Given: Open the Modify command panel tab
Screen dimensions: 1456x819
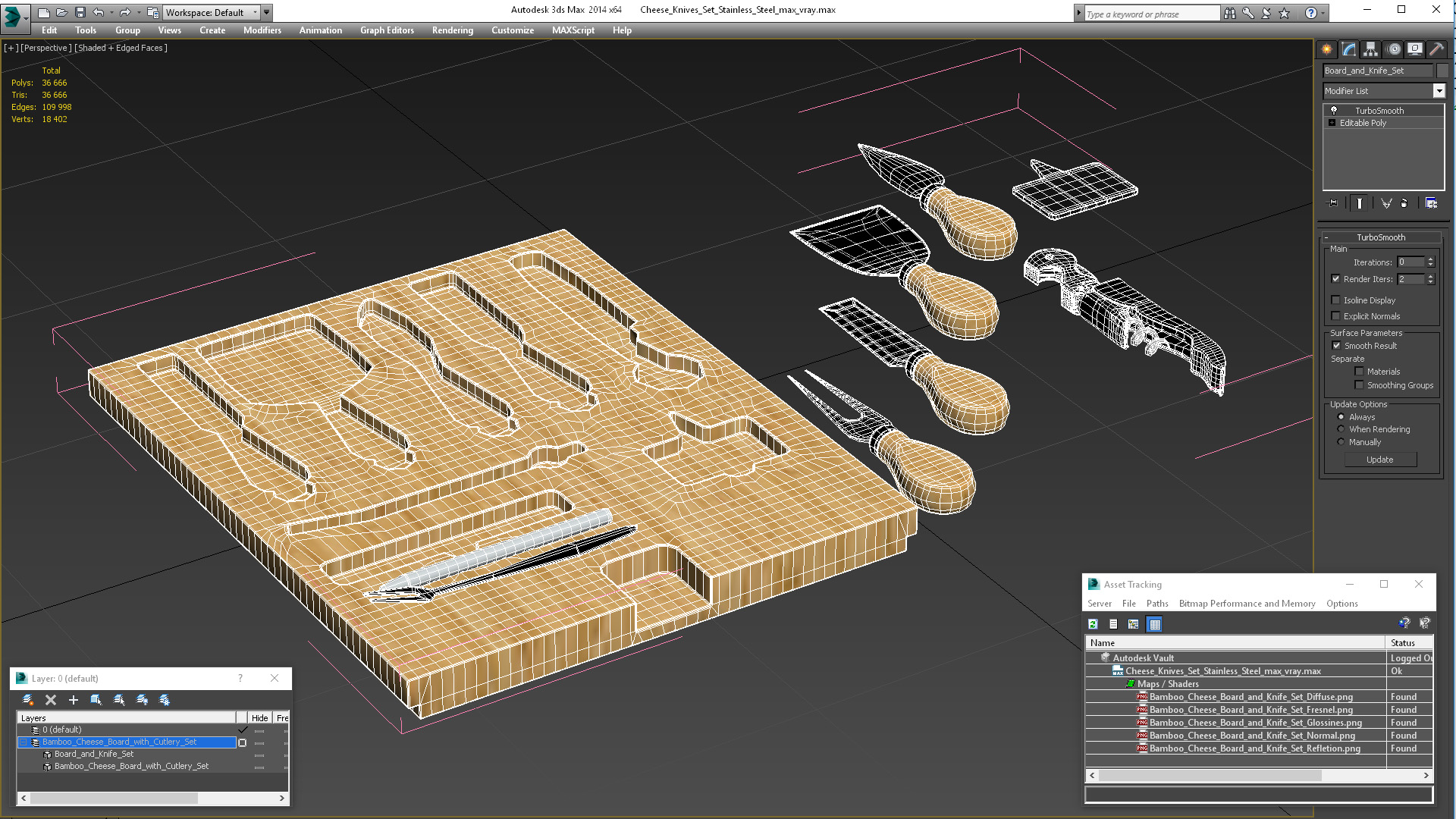Looking at the screenshot, I should (1348, 49).
